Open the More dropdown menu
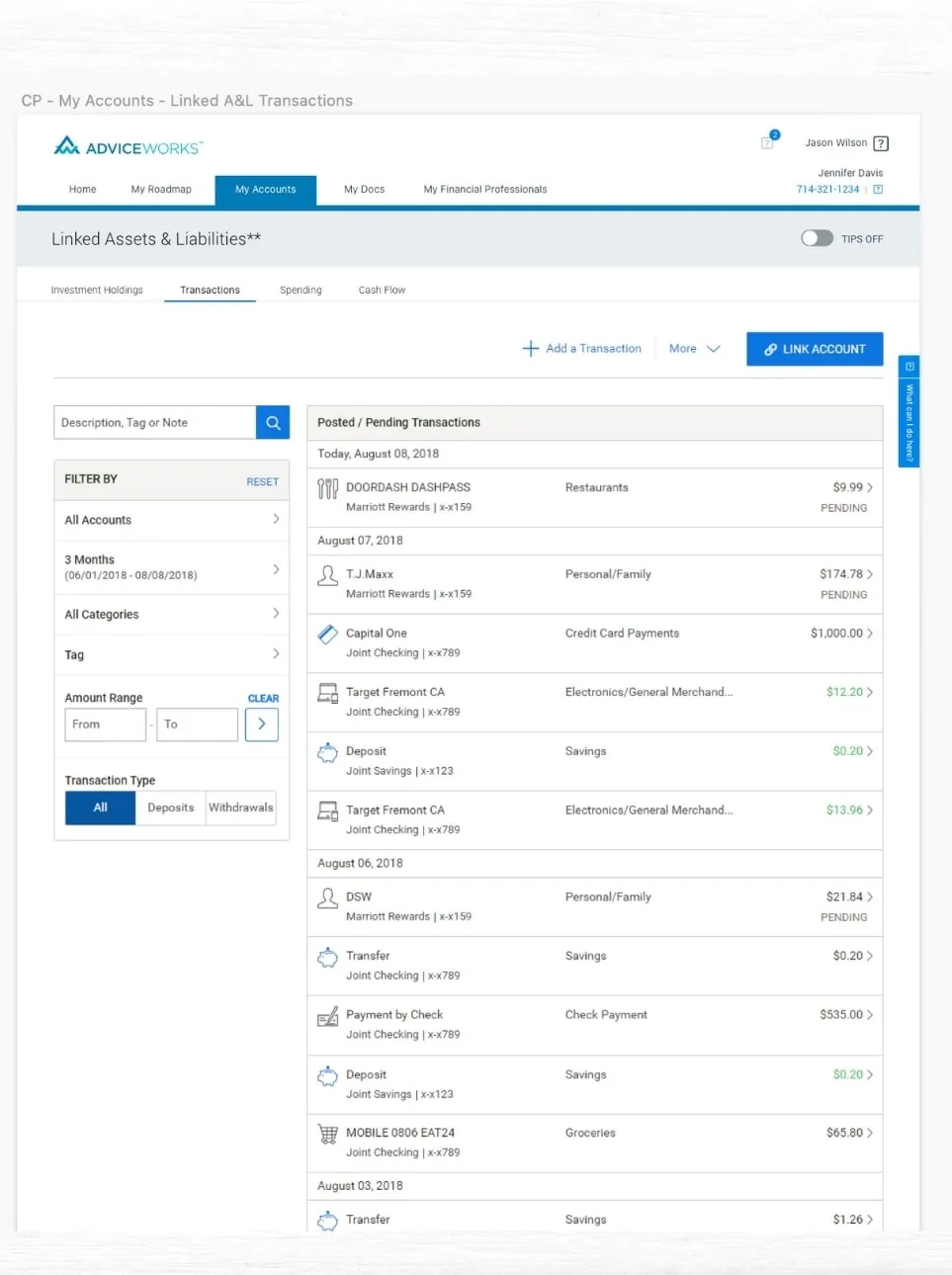Screen dimensions: 952x1275 tap(695, 349)
